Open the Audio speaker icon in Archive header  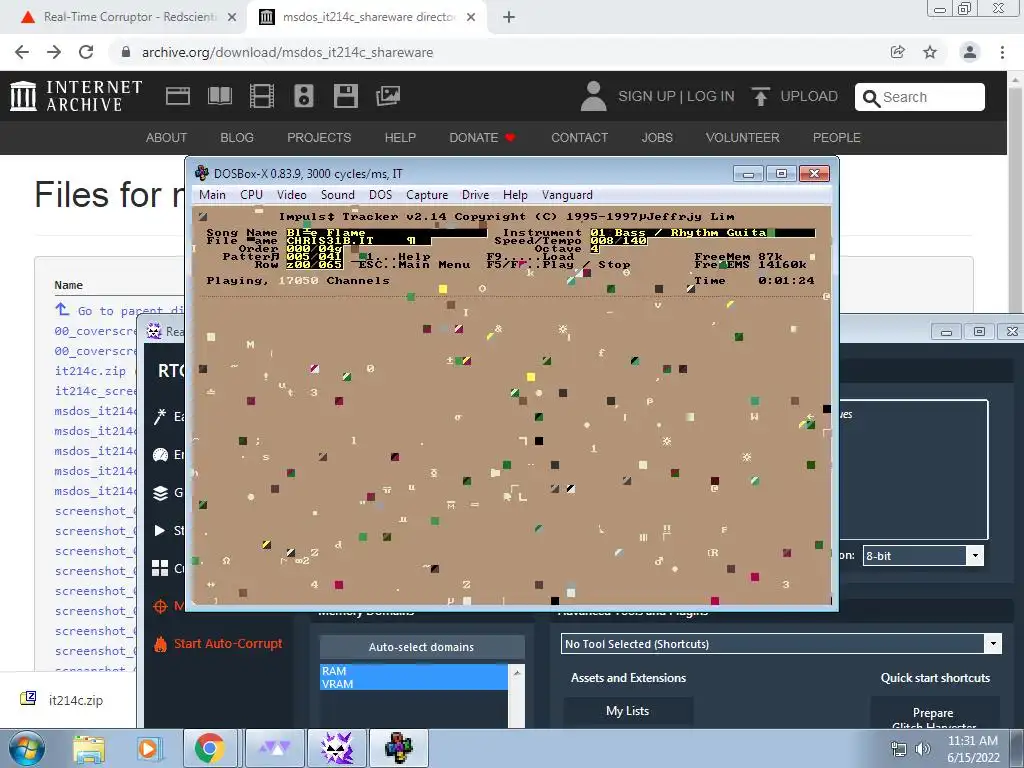coord(304,96)
